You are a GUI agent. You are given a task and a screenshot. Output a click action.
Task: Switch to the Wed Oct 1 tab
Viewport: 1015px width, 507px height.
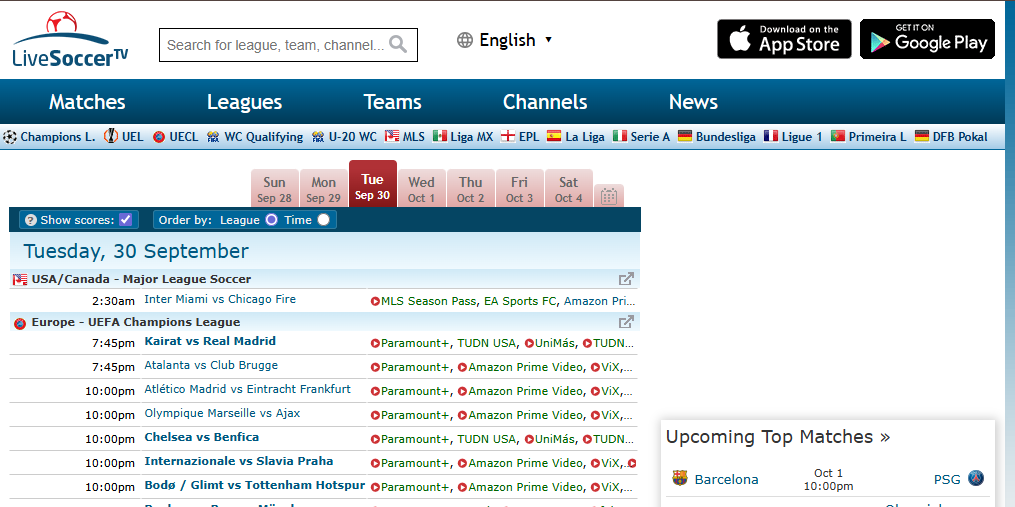[421, 189]
